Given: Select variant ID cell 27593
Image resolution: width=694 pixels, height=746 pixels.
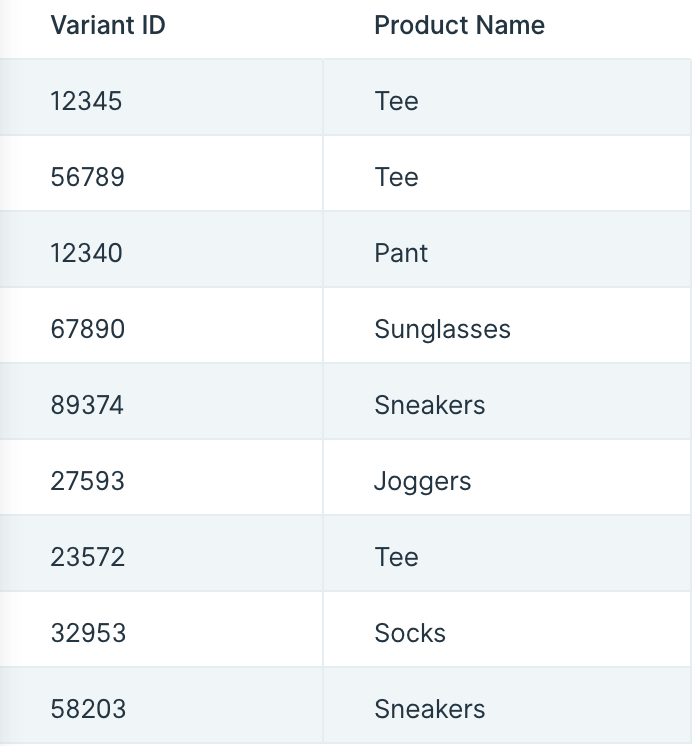Looking at the screenshot, I should 161,477.
